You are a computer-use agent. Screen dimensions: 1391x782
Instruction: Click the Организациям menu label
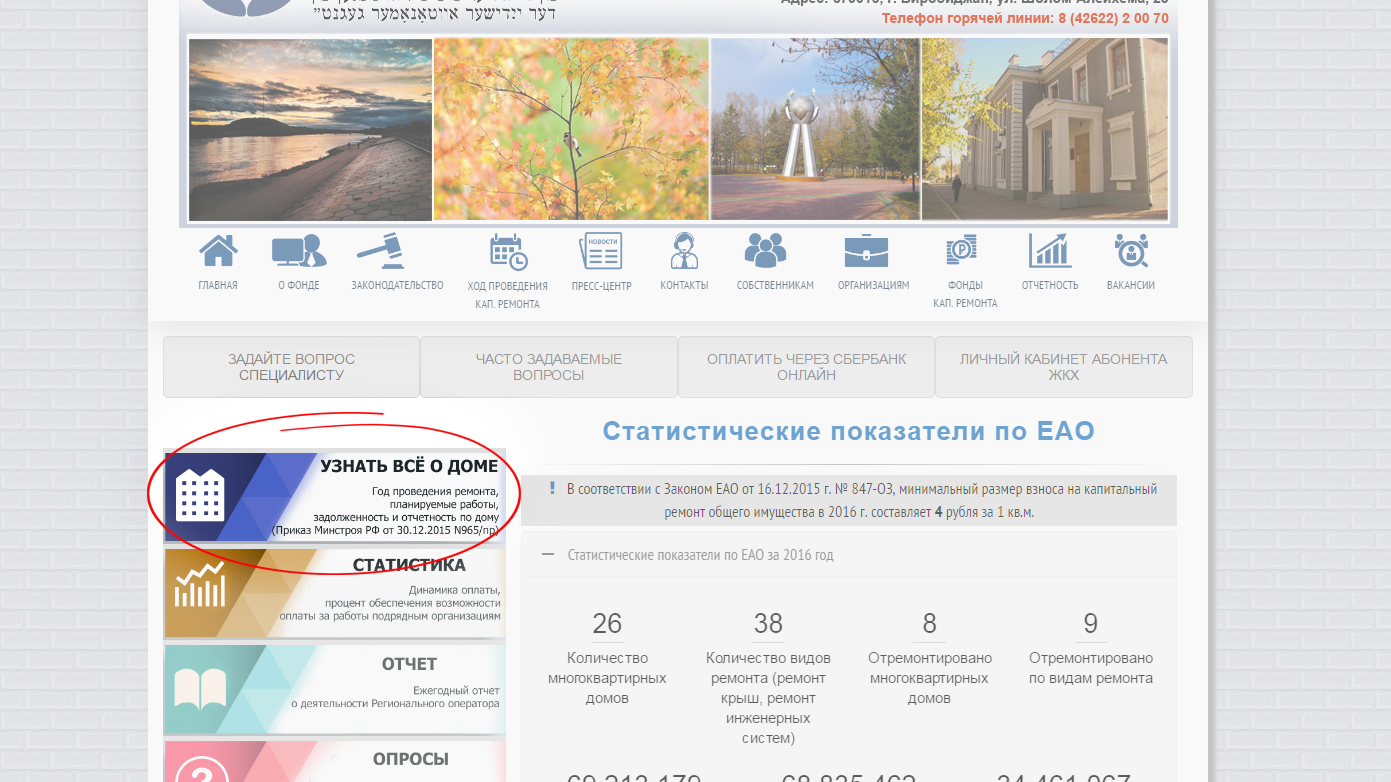tap(874, 285)
